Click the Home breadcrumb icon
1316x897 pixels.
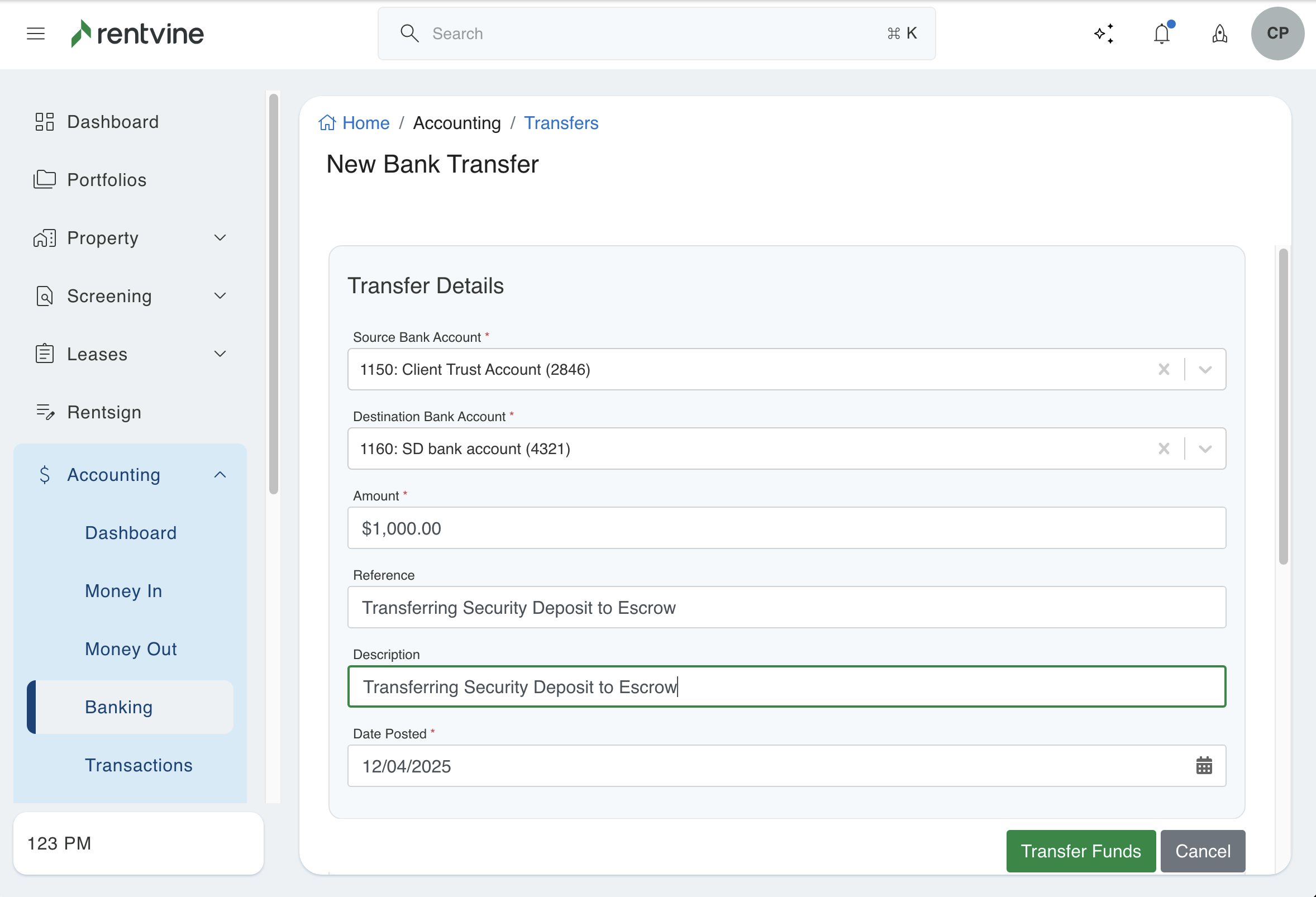(x=327, y=122)
